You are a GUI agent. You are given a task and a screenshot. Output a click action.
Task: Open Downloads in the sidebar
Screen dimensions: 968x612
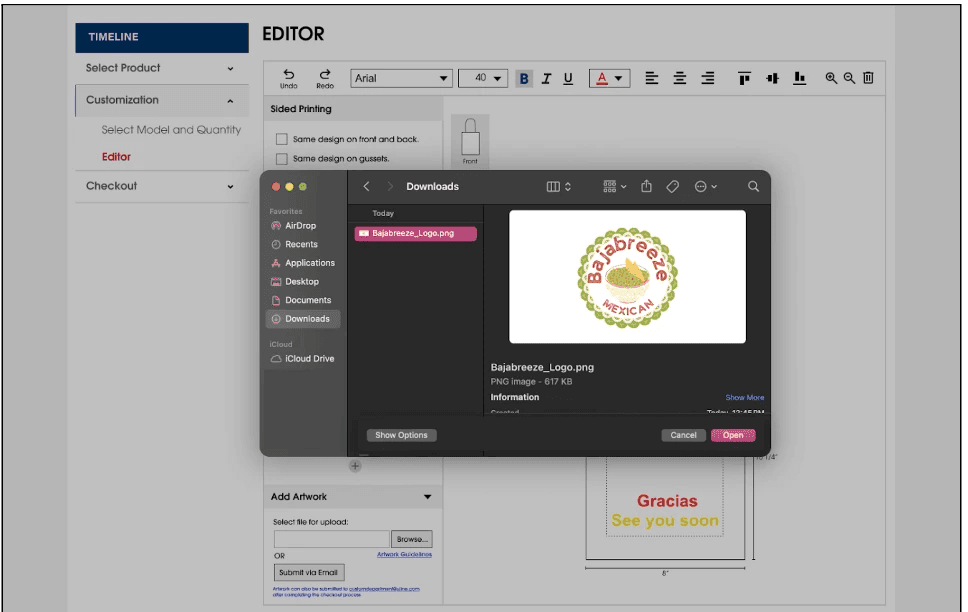click(x=302, y=319)
